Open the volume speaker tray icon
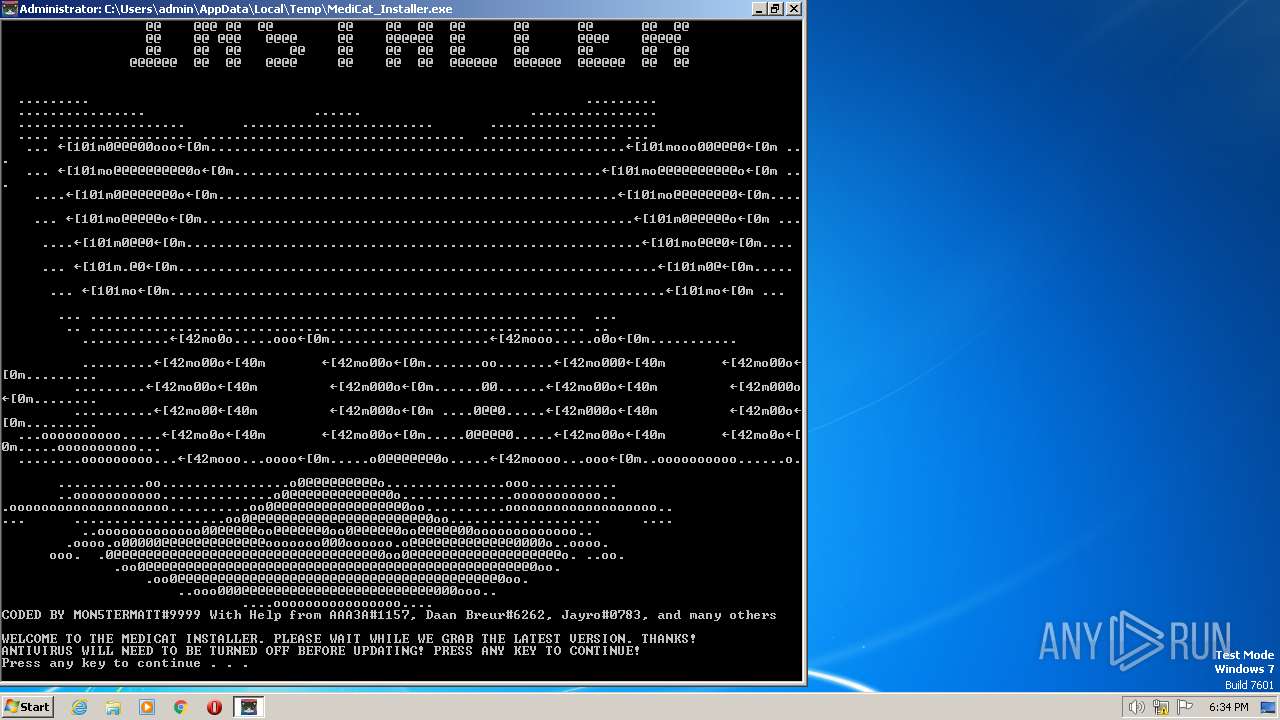This screenshot has height=720, width=1280. click(1136, 707)
